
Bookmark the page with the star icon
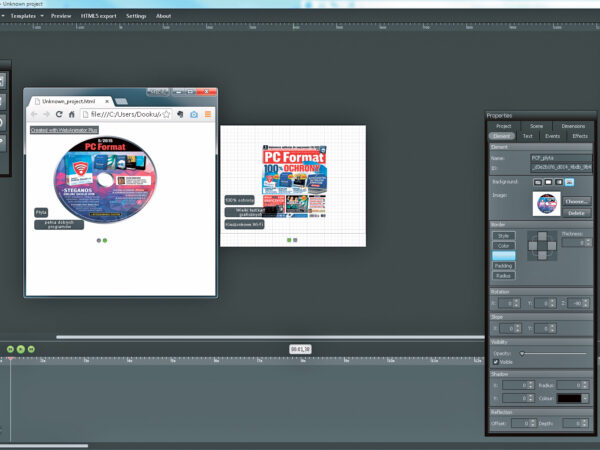coord(166,114)
